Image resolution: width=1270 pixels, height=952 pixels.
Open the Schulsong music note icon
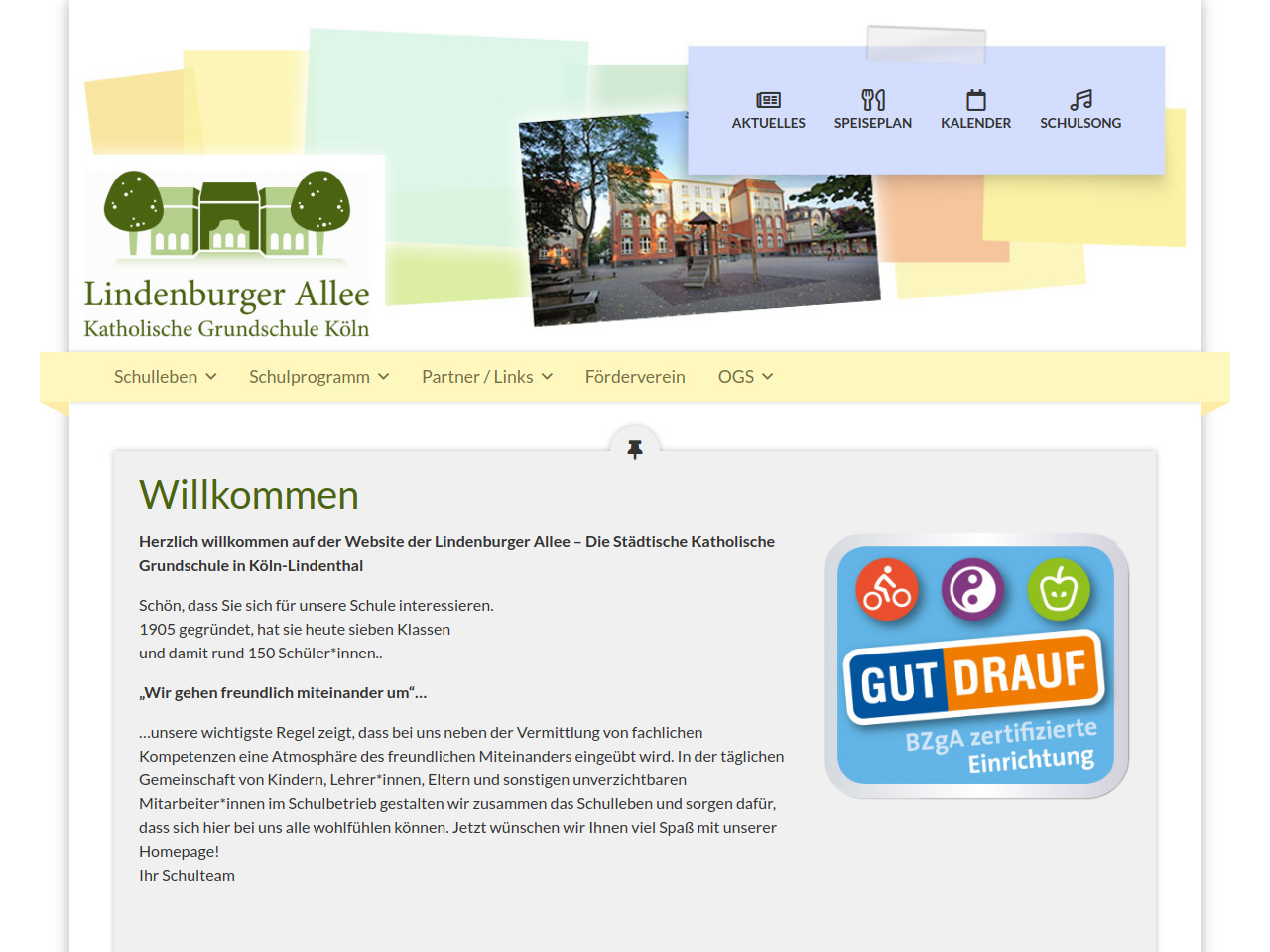coord(1080,100)
